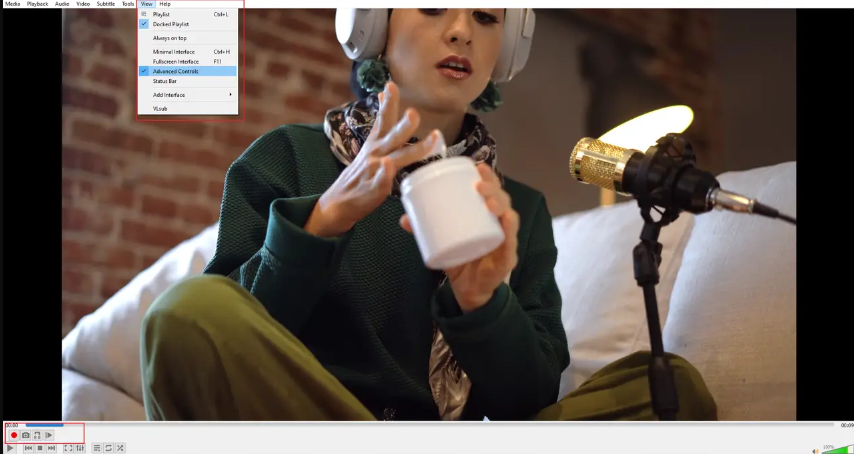Open the Playback menu
The image size is (854, 454).
coord(38,4)
